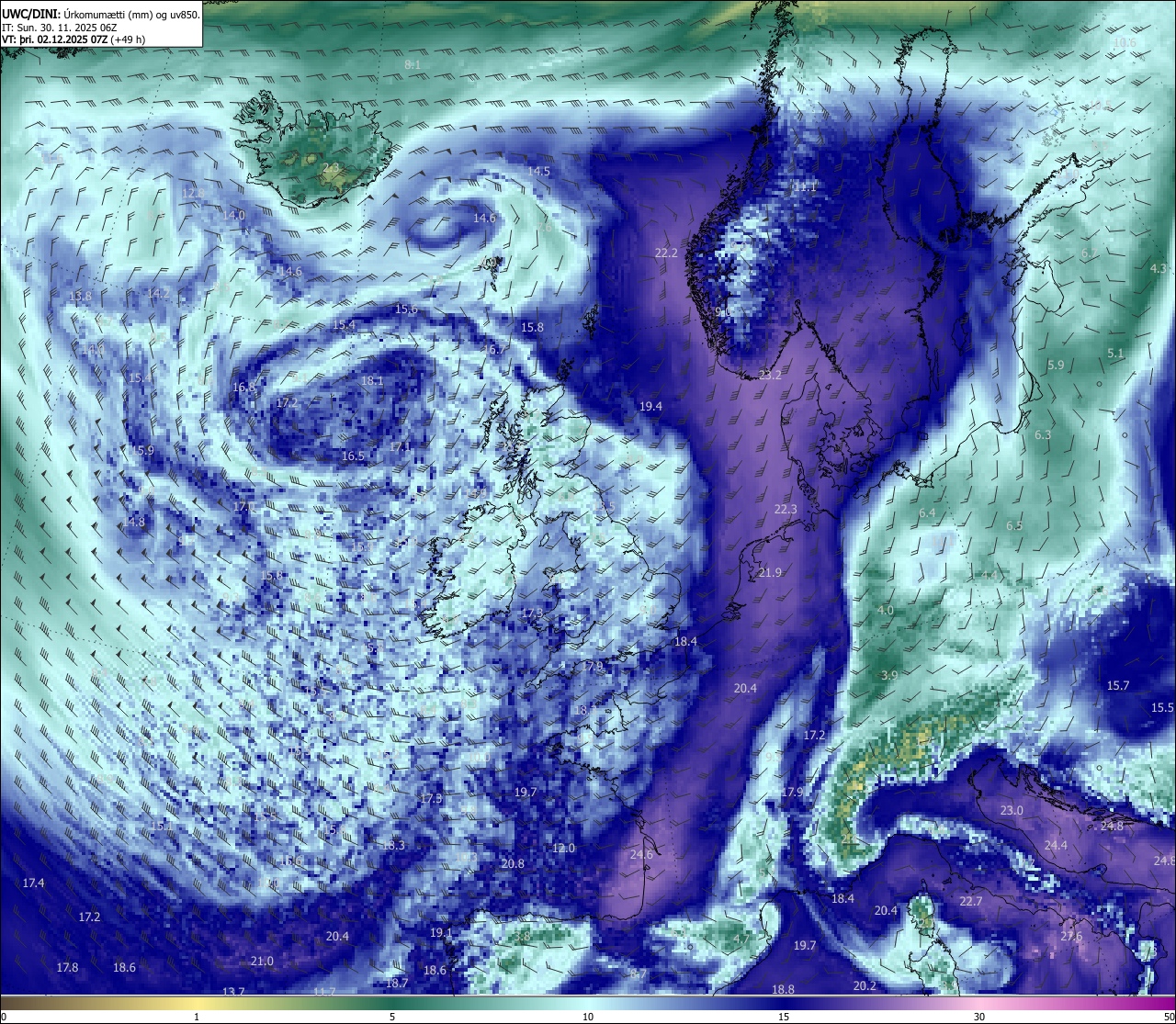This screenshot has height=1024, width=1176.
Task: Click the 2.3 value over Iceland
Action: point(331,167)
